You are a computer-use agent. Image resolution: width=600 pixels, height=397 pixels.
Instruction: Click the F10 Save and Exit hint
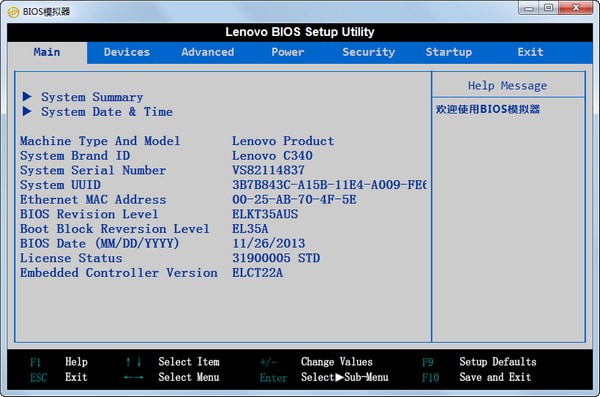476,377
